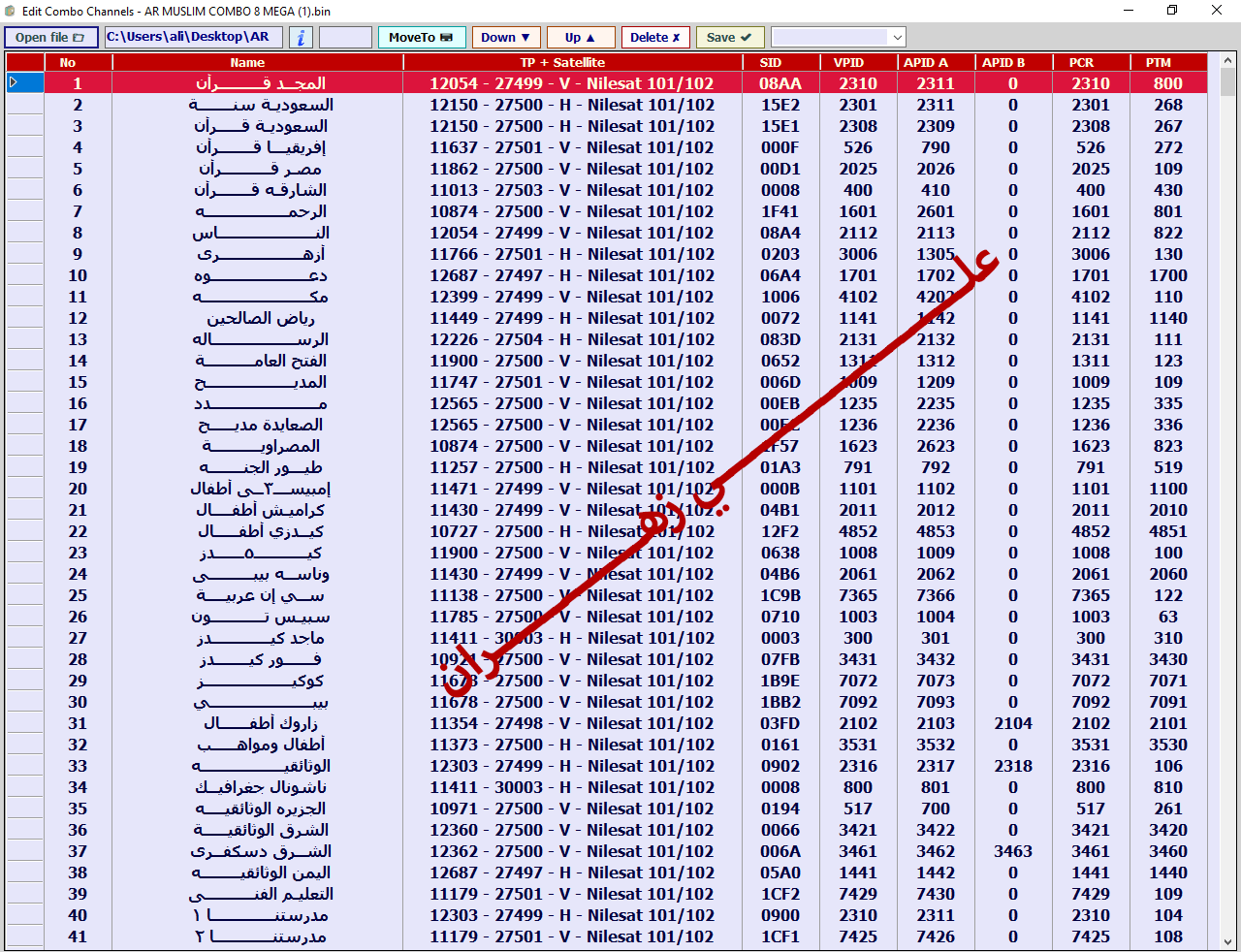The height and width of the screenshot is (952, 1241).
Task: Click the blue info icon
Action: [x=301, y=38]
